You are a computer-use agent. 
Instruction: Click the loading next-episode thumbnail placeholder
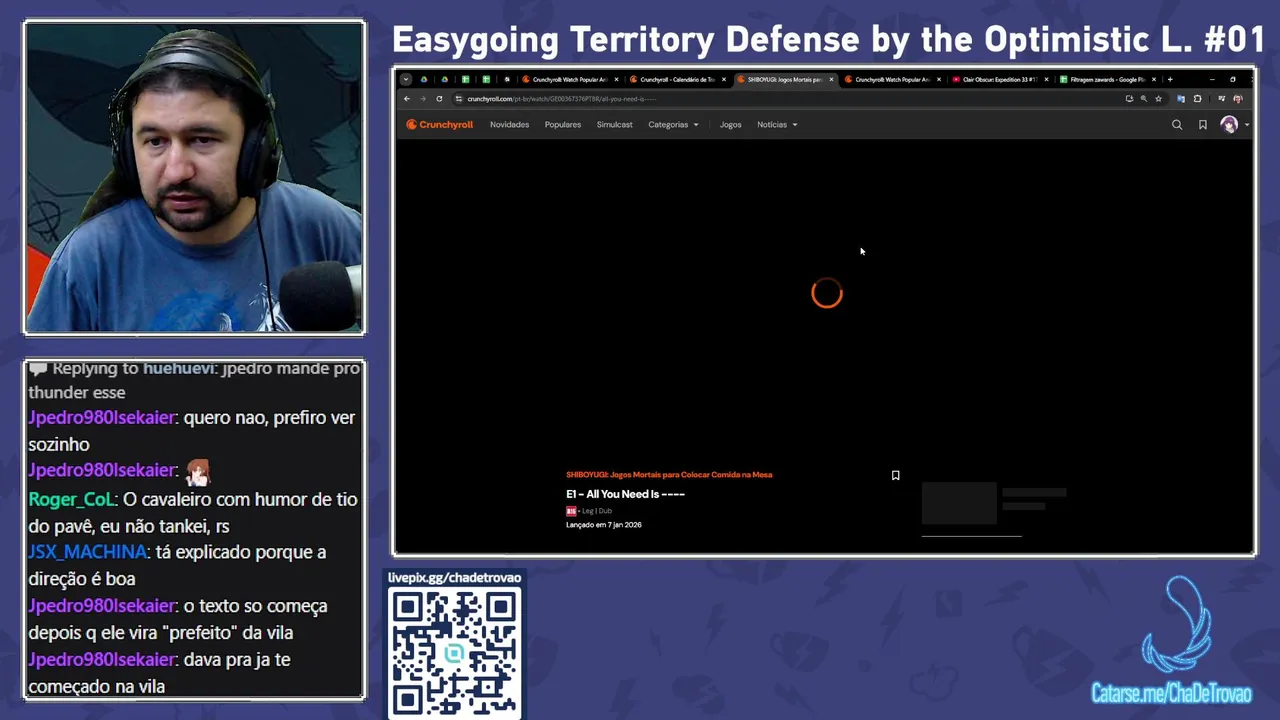click(959, 503)
